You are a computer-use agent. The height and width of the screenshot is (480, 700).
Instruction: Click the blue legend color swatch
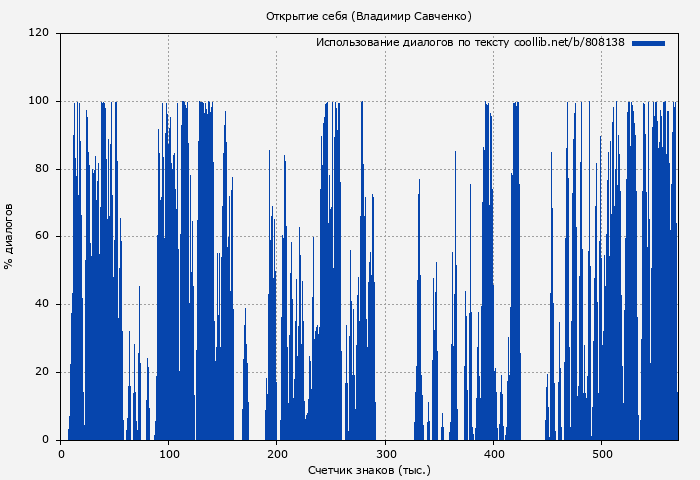pyautogui.click(x=648, y=43)
